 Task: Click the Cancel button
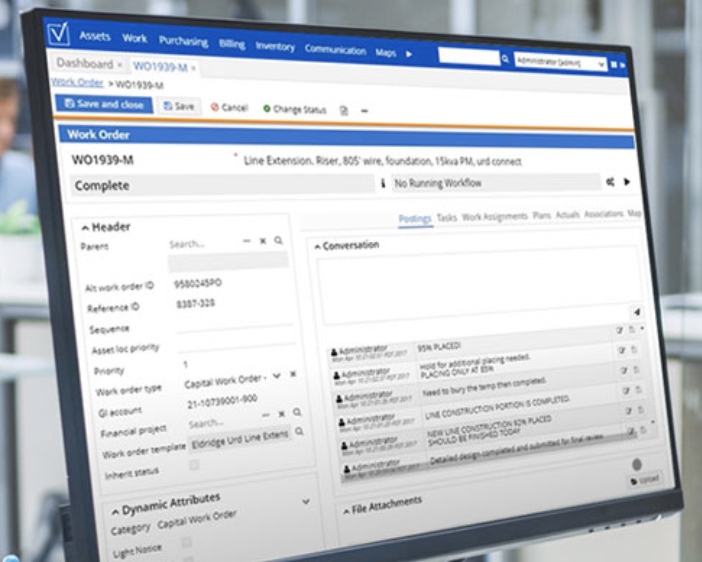click(229, 107)
